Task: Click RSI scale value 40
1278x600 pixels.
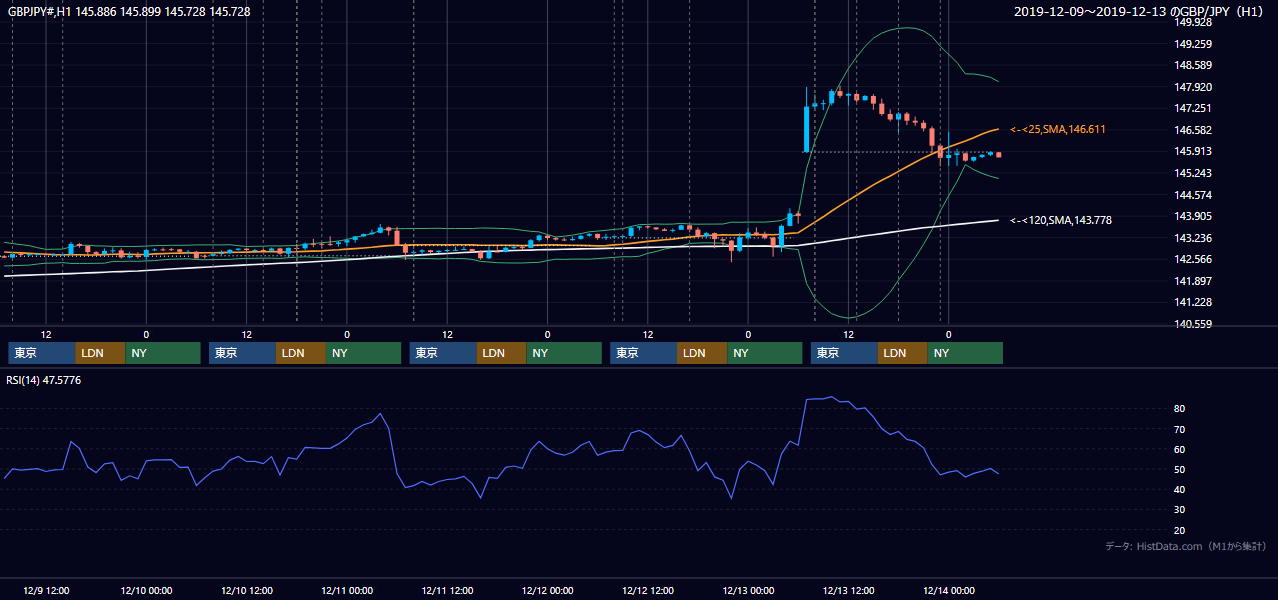Action: 1180,489
